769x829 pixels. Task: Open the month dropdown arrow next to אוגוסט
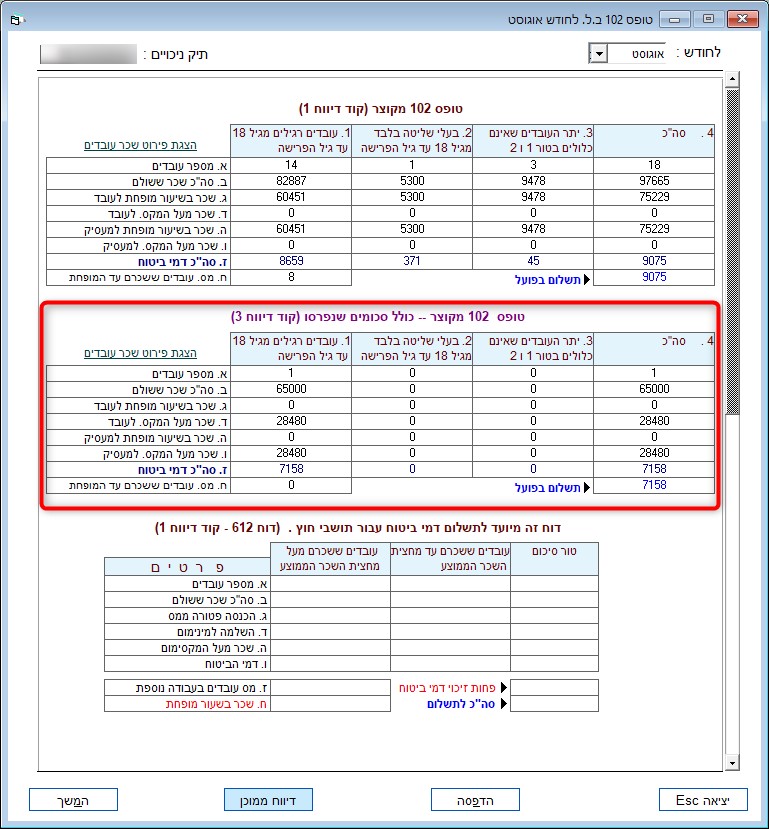[x=598, y=53]
